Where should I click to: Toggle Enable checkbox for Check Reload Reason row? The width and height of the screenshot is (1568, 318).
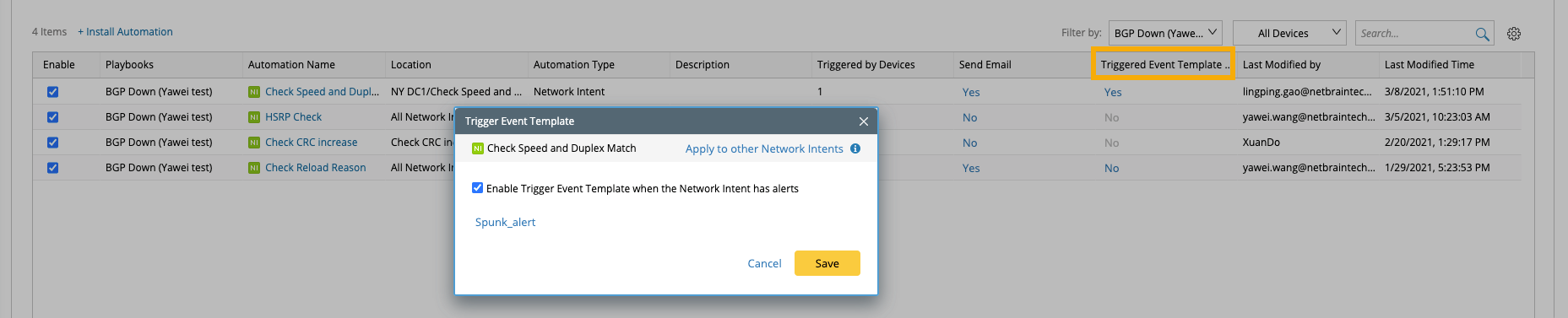click(x=52, y=168)
